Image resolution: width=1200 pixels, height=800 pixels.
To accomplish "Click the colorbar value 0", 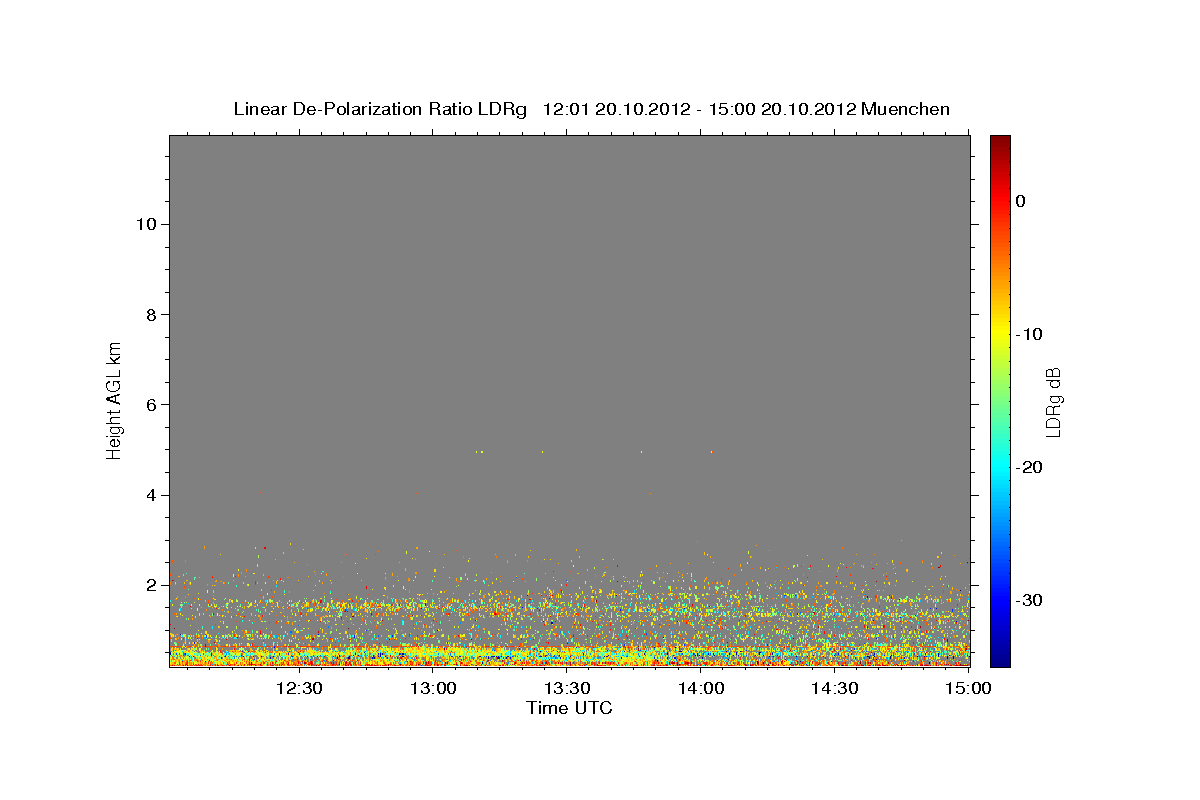I will coord(1021,201).
